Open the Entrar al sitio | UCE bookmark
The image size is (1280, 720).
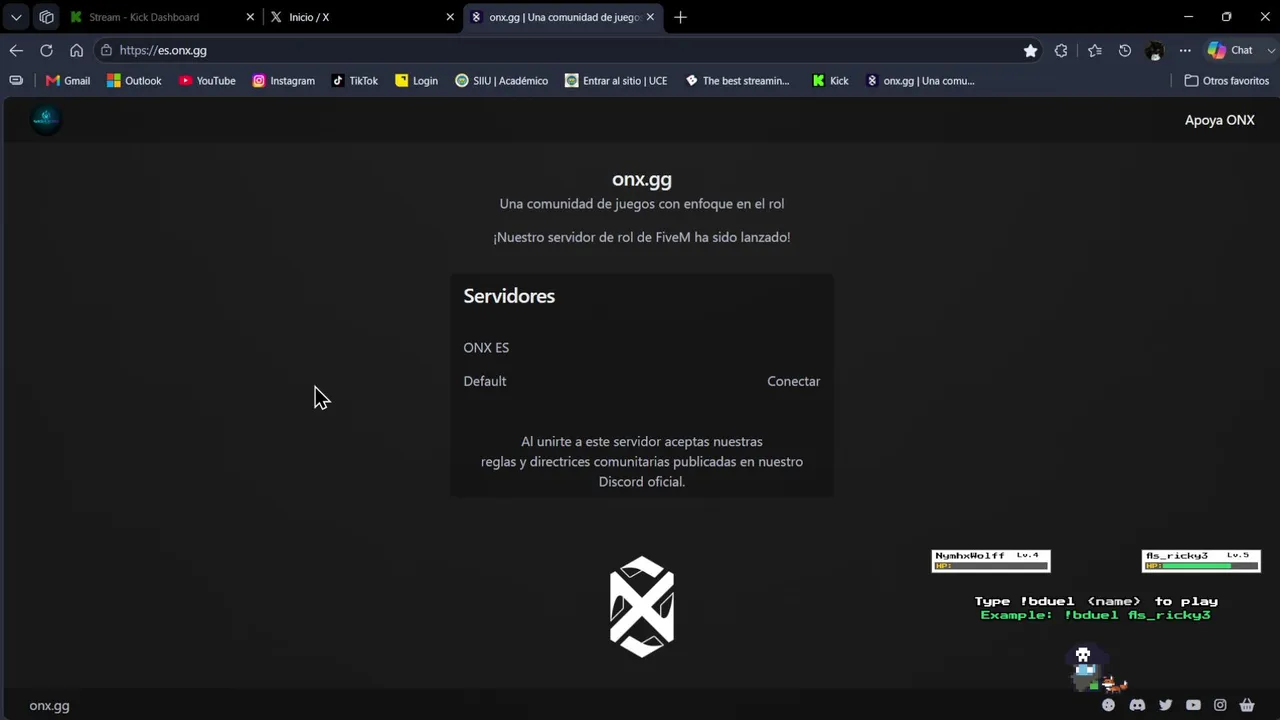click(x=615, y=81)
